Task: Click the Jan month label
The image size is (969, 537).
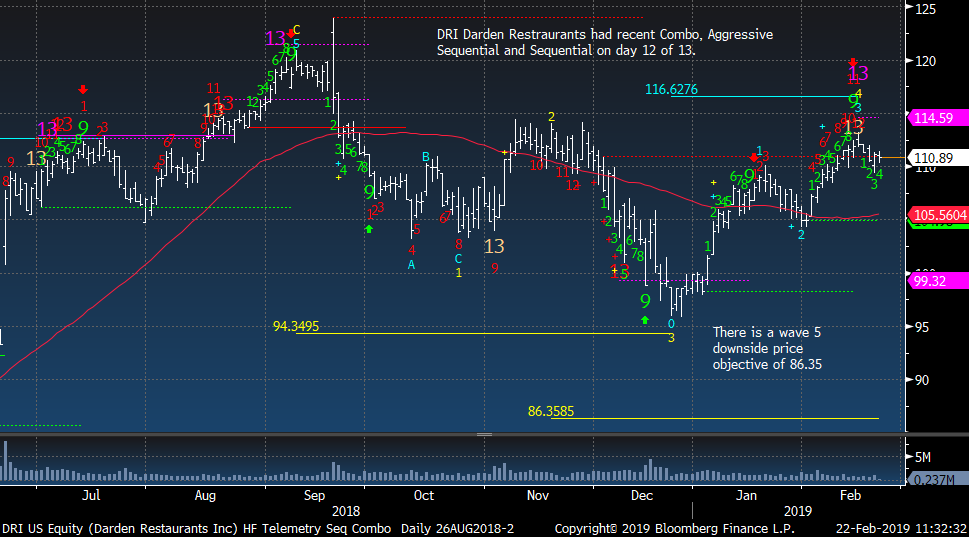Action: 746,496
